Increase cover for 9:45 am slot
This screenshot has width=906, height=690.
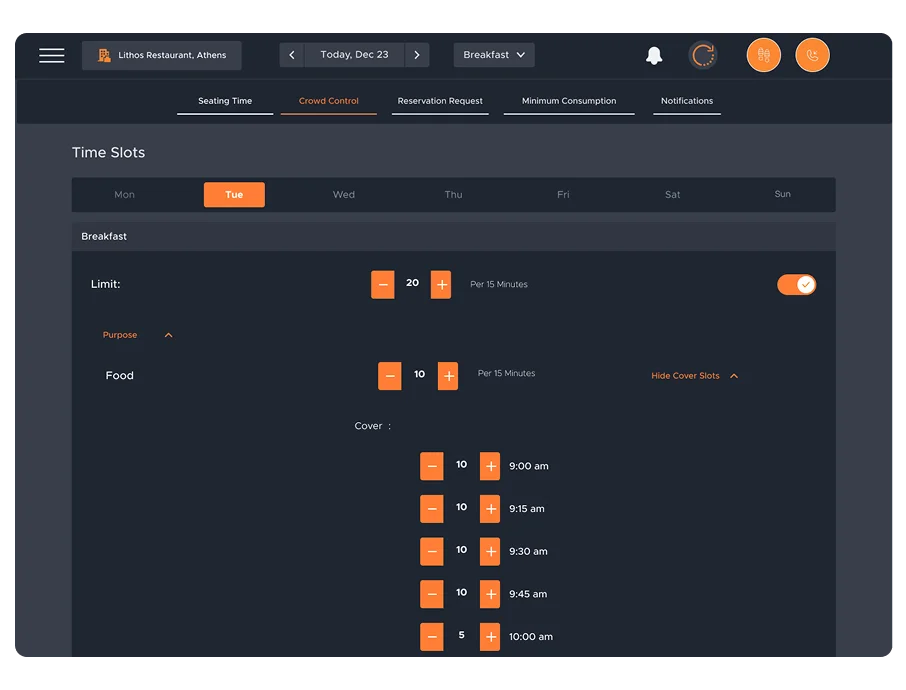point(490,594)
